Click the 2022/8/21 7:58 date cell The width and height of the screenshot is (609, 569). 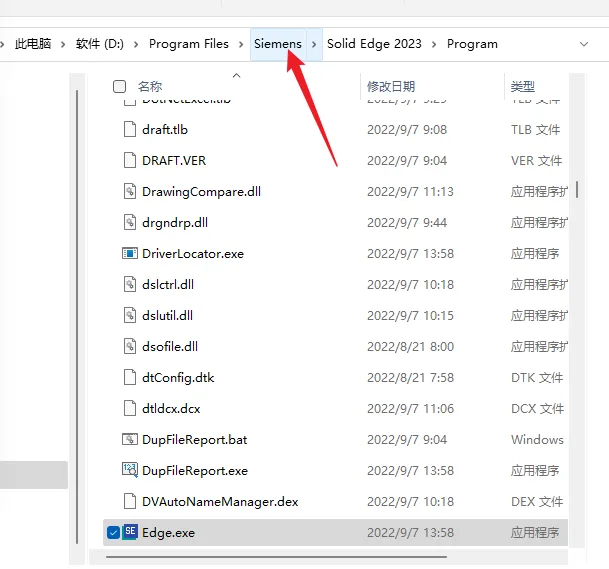pos(410,378)
